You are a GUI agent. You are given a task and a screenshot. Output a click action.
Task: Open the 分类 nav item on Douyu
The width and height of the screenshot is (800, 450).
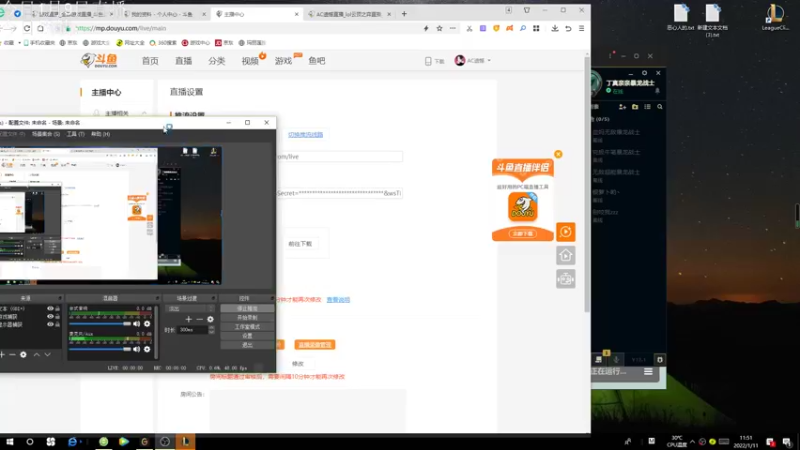pyautogui.click(x=216, y=61)
